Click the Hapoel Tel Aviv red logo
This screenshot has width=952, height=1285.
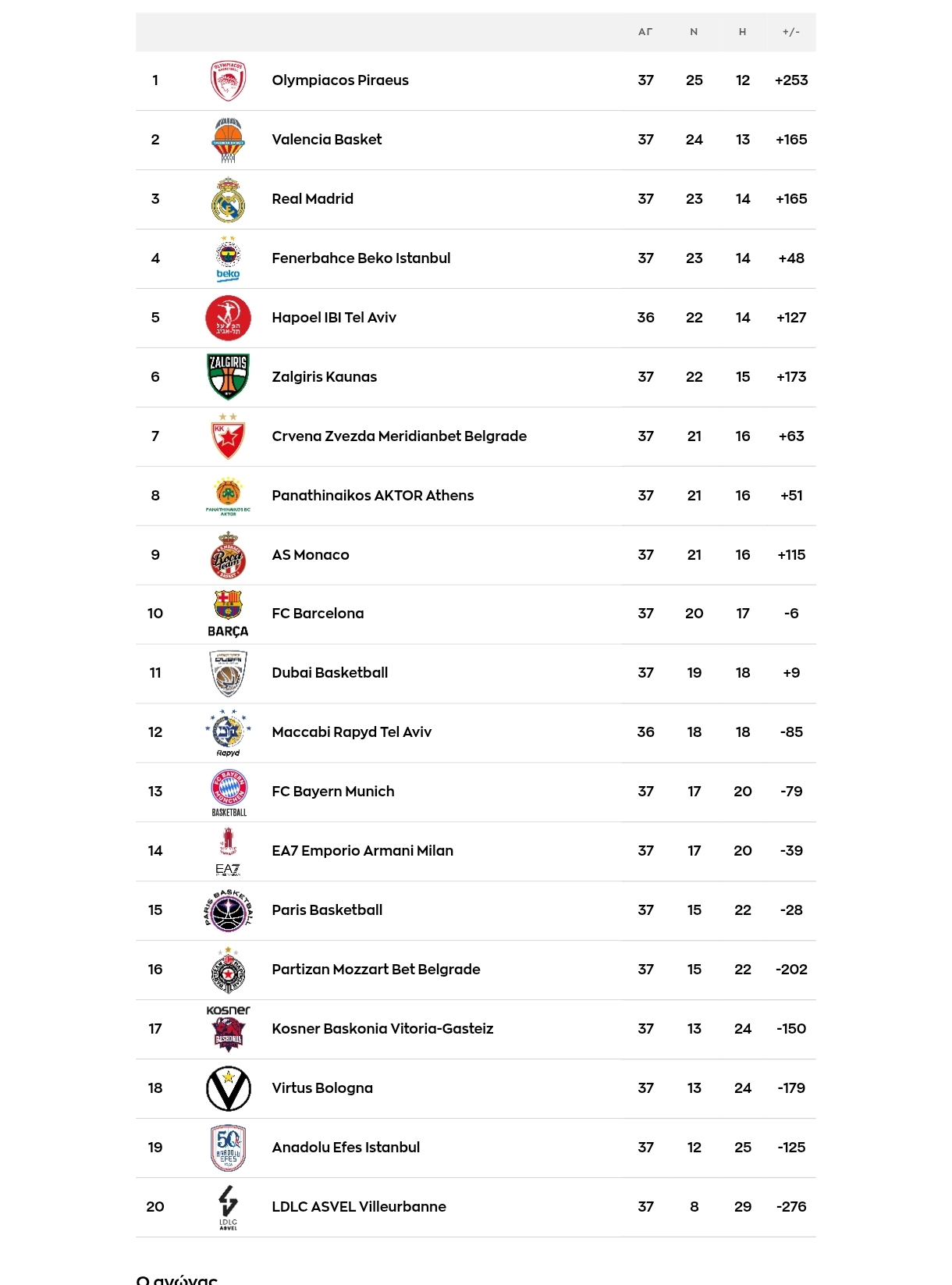[228, 318]
